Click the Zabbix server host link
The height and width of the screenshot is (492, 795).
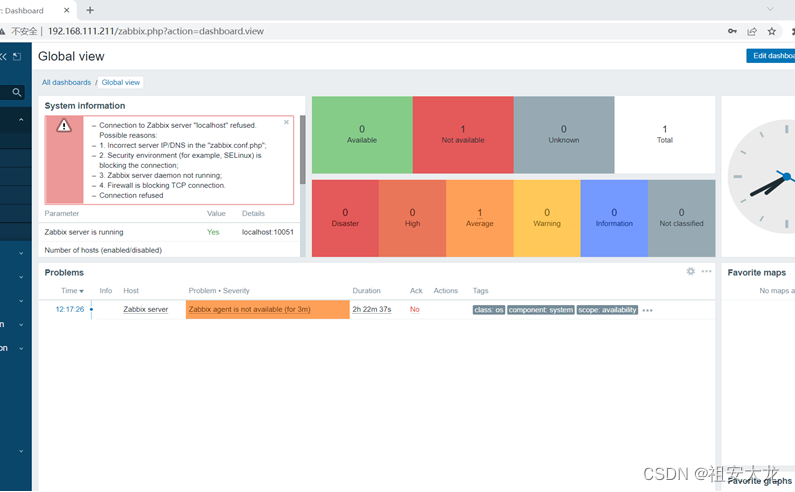coord(146,309)
